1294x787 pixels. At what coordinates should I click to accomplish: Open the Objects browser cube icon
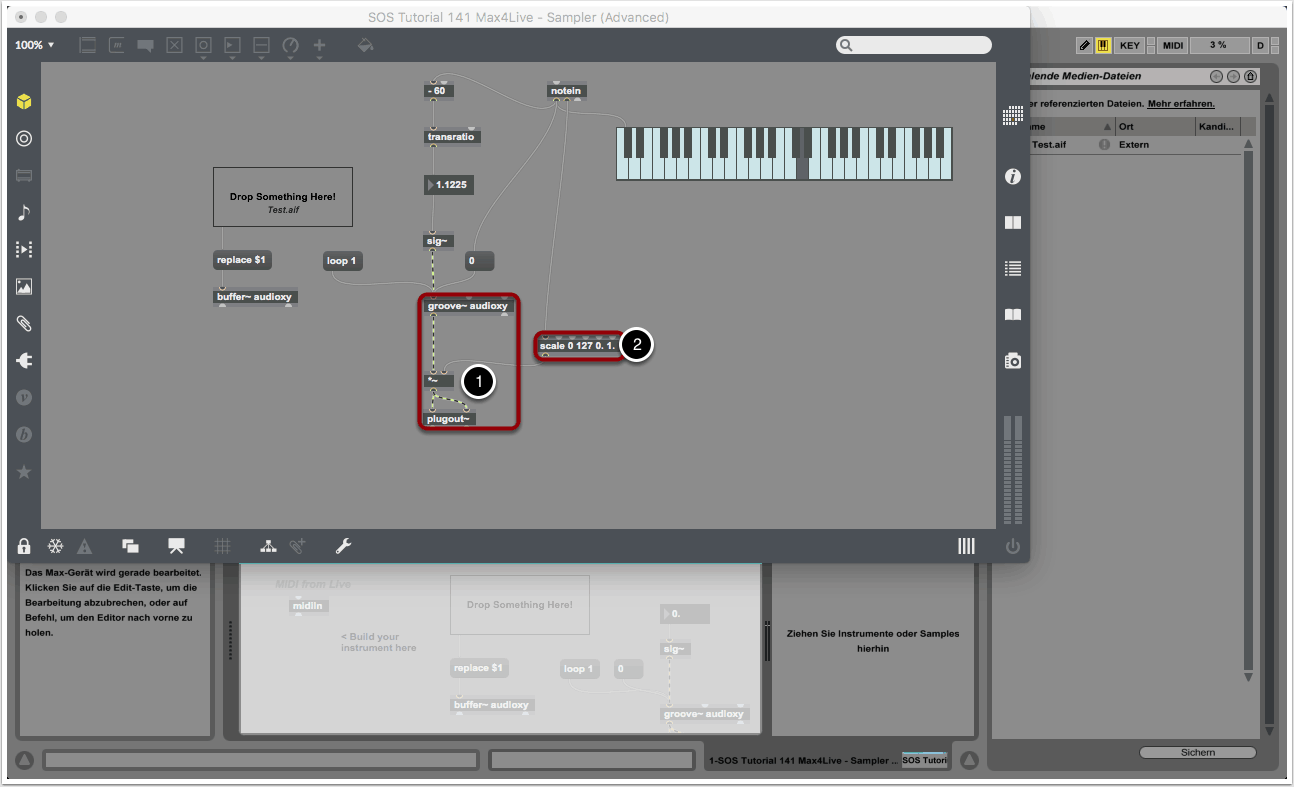click(24, 102)
